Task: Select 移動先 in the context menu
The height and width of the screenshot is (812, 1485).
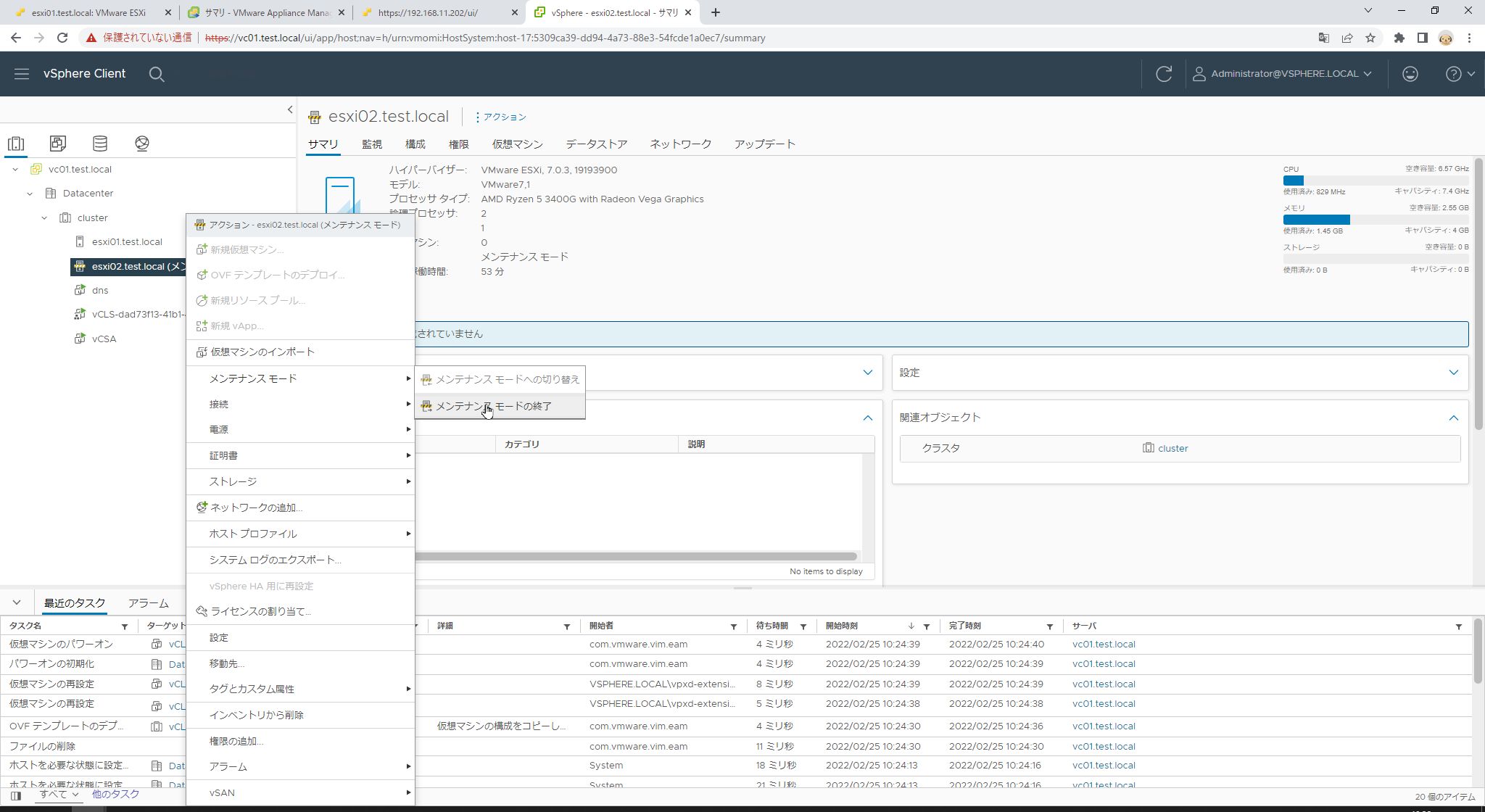Action: click(300, 663)
